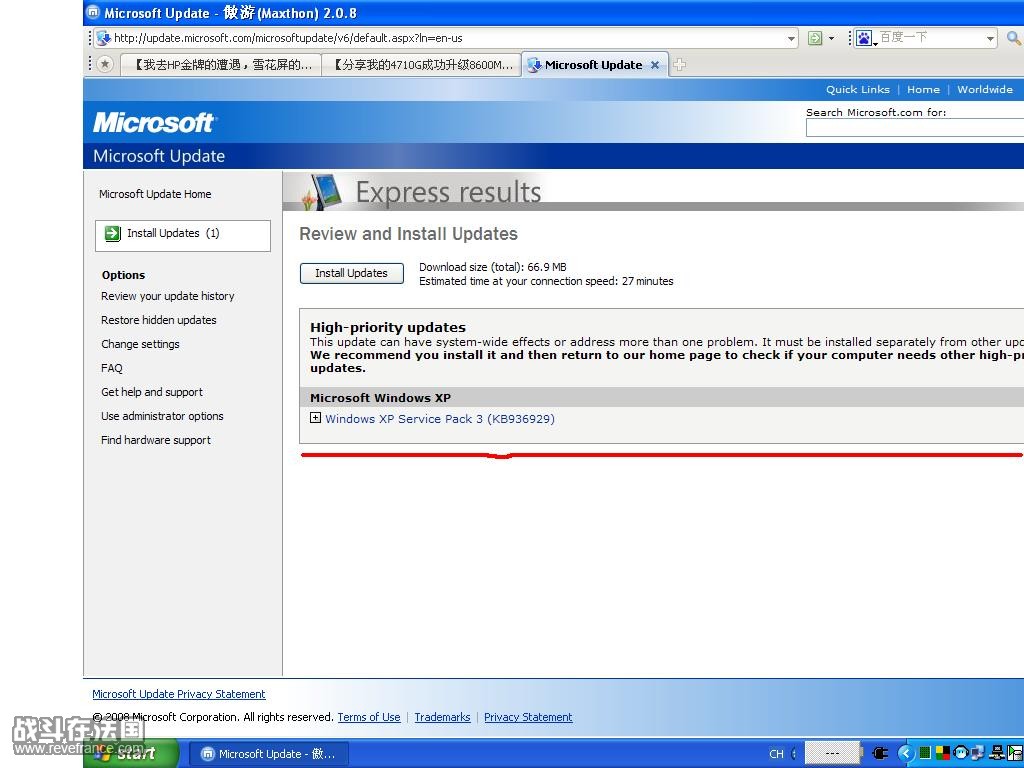Viewport: 1024px width, 768px height.
Task: Click the 'Download size (total): 66.9 MB' text
Action: [x=492, y=267]
